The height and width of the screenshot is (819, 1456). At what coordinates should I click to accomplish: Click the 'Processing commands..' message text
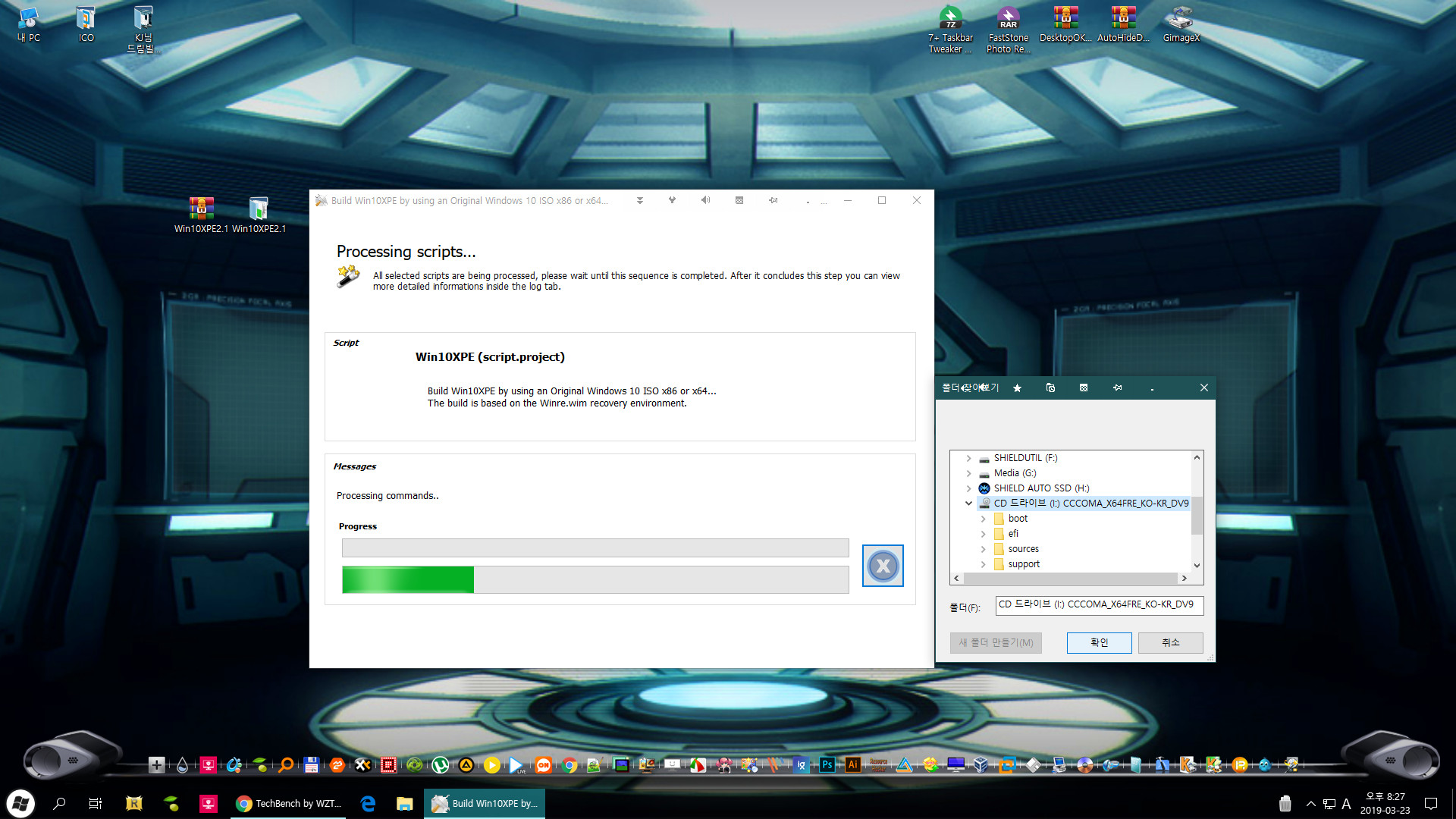click(x=388, y=496)
